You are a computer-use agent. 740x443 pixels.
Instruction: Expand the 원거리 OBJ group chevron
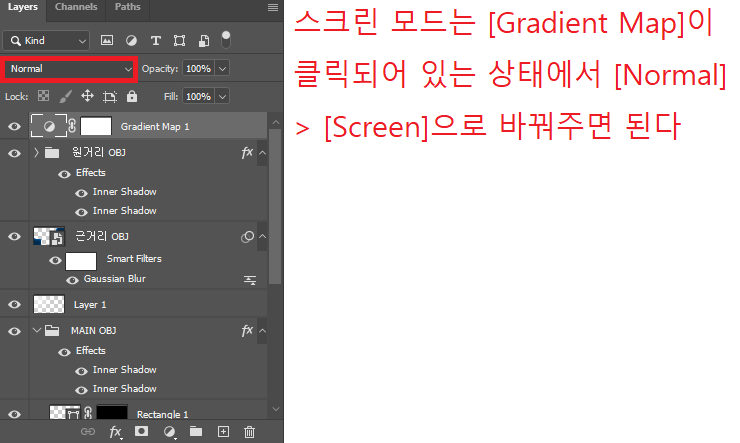[36, 152]
